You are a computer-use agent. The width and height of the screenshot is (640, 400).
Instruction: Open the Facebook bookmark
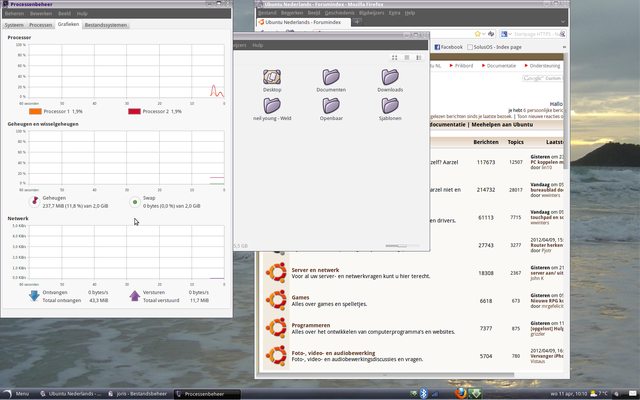(448, 47)
